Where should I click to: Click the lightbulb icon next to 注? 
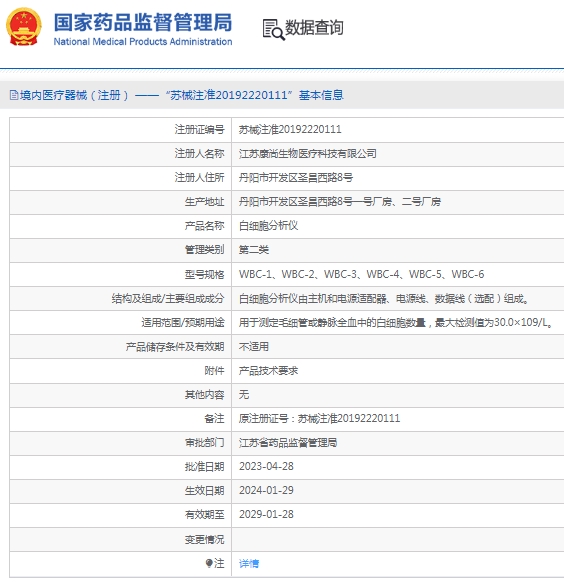(209, 563)
